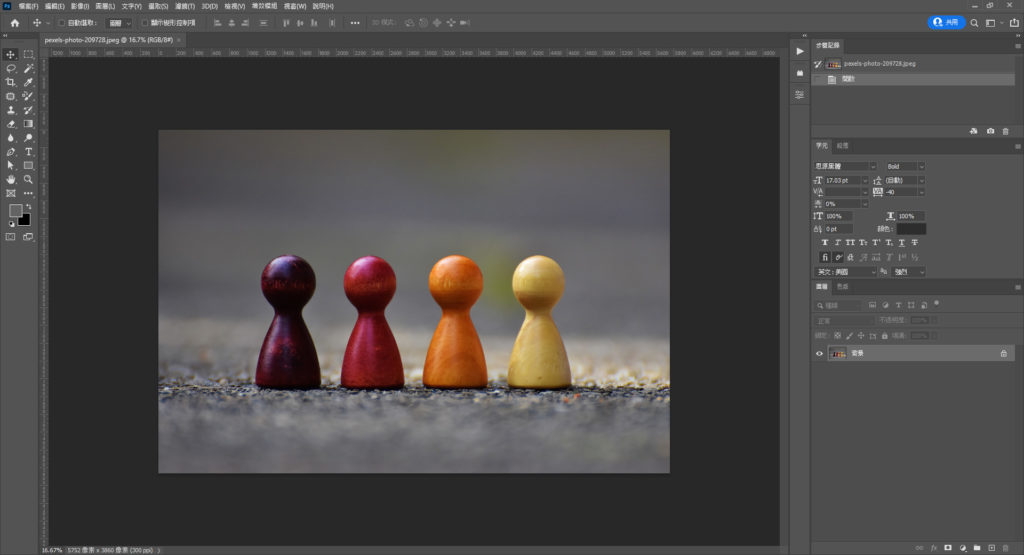This screenshot has height=555, width=1024.
Task: Check the 顯示變形控制項 checkbox
Action: tap(144, 22)
